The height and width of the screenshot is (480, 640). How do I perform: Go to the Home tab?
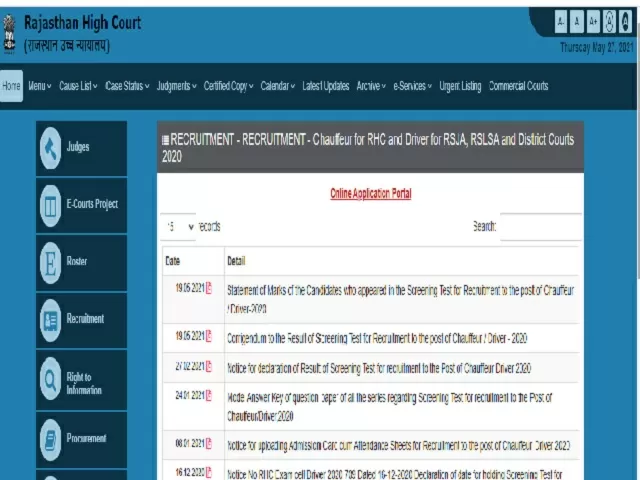pos(11,86)
